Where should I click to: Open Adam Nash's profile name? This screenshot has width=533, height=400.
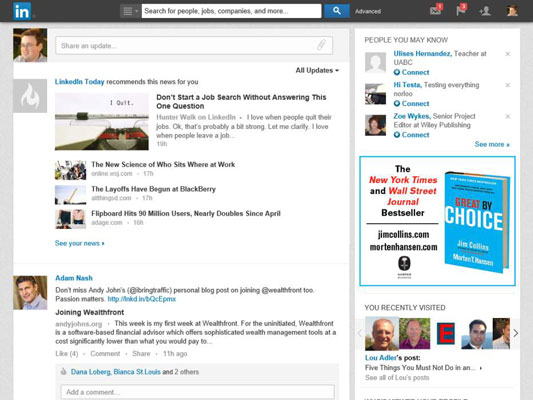(x=74, y=278)
